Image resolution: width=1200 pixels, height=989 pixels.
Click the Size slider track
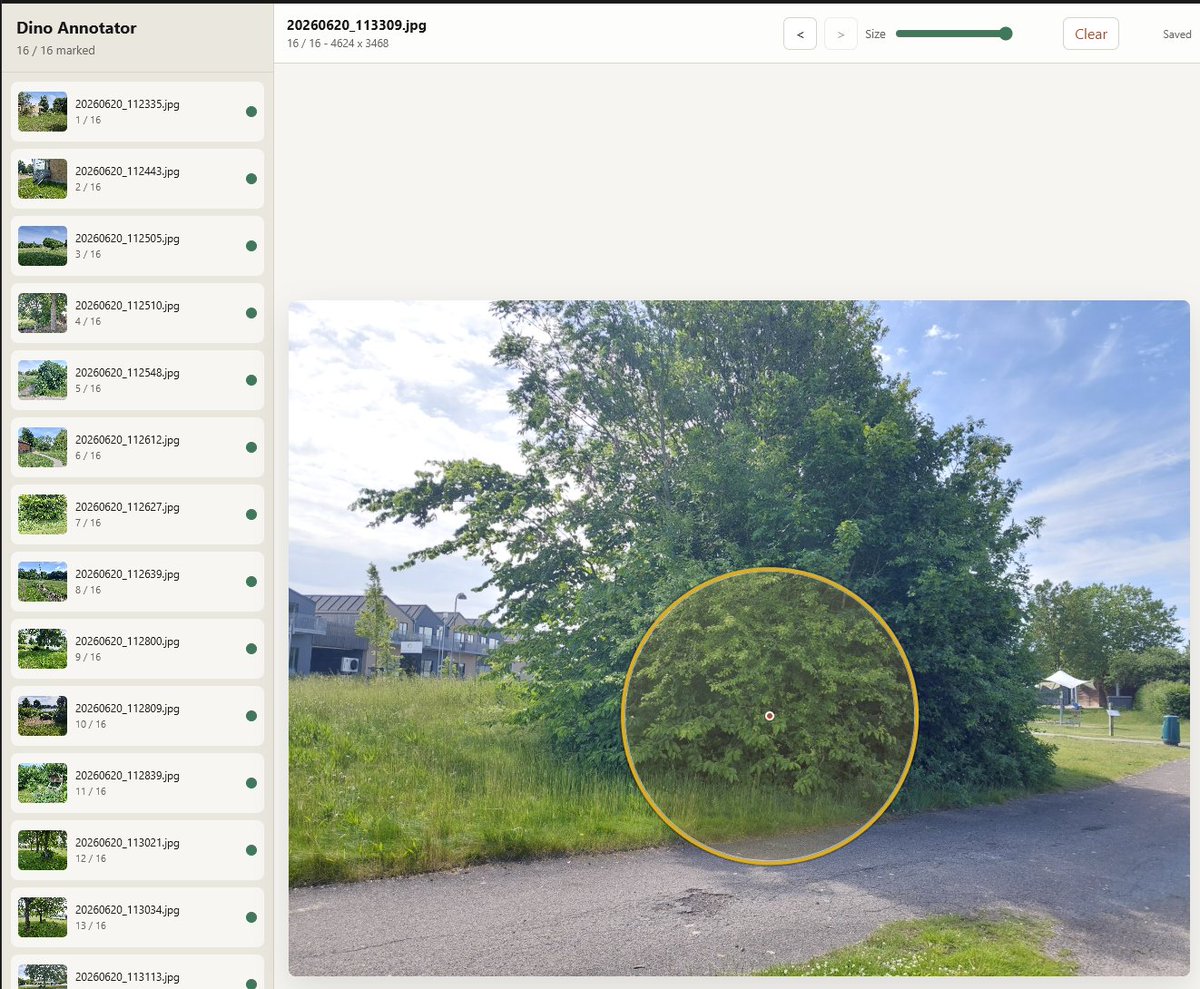point(954,34)
